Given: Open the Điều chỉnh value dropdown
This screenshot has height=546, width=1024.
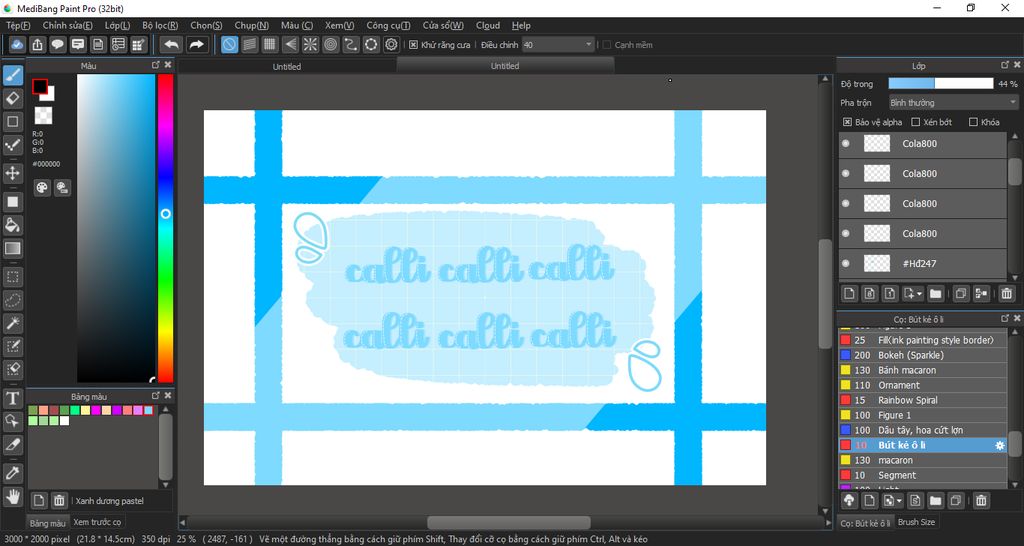Looking at the screenshot, I should click(558, 45).
